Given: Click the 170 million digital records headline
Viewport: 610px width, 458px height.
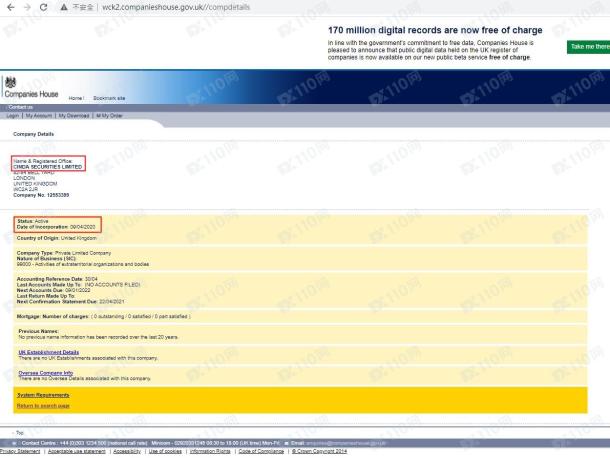Looking at the screenshot, I should click(x=435, y=30).
